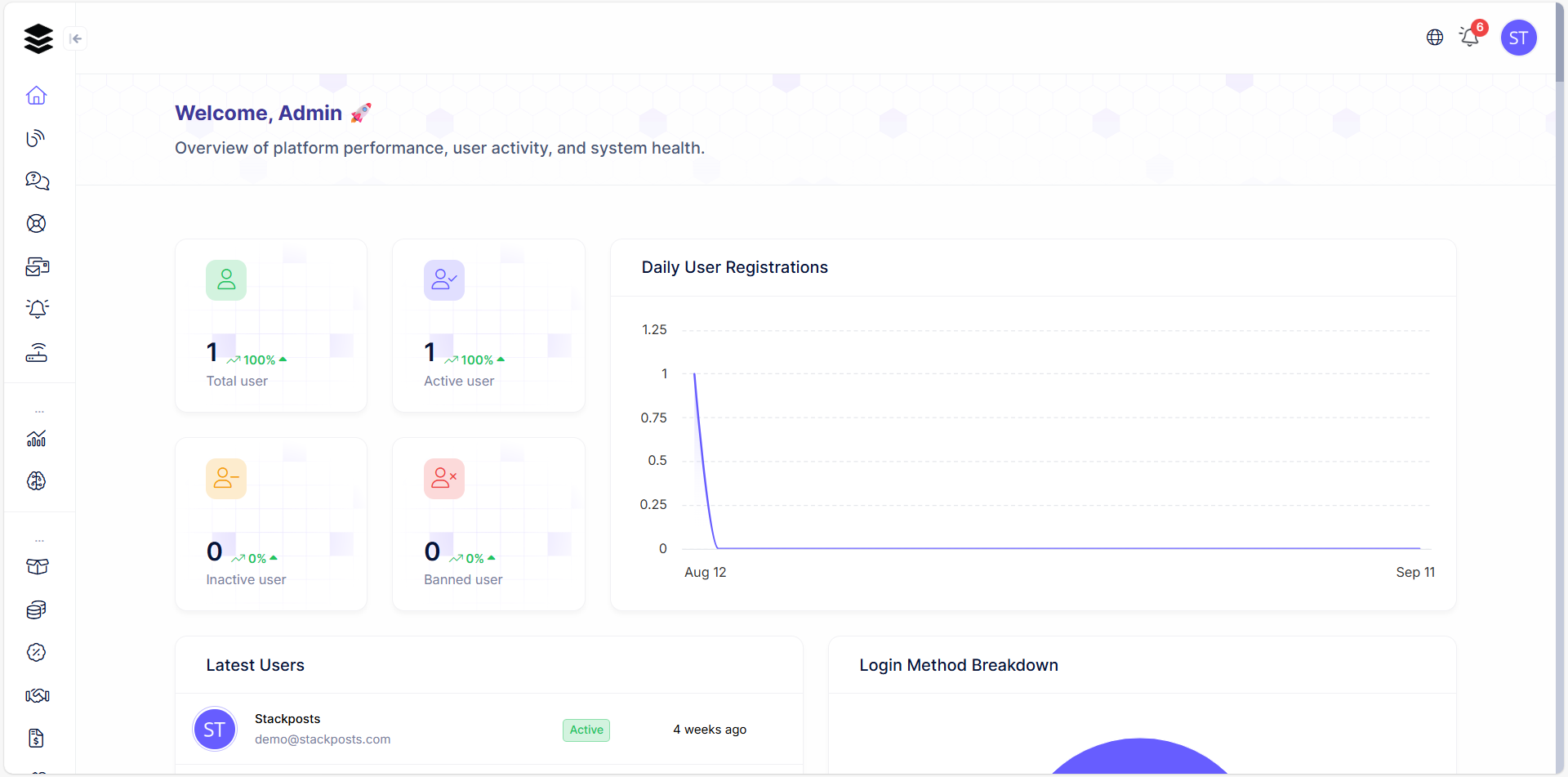Open the discount coupon badge sidebar icon
The width and height of the screenshot is (1568, 777).
click(x=36, y=653)
